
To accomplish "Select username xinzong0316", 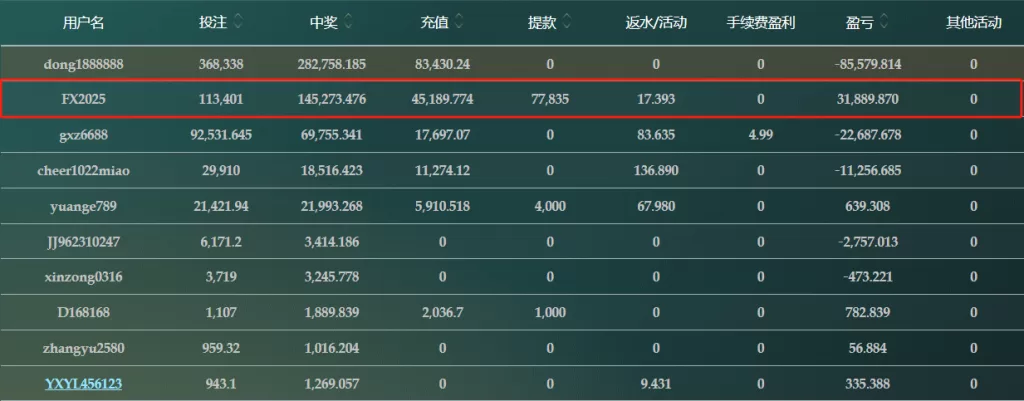I will pos(84,277).
